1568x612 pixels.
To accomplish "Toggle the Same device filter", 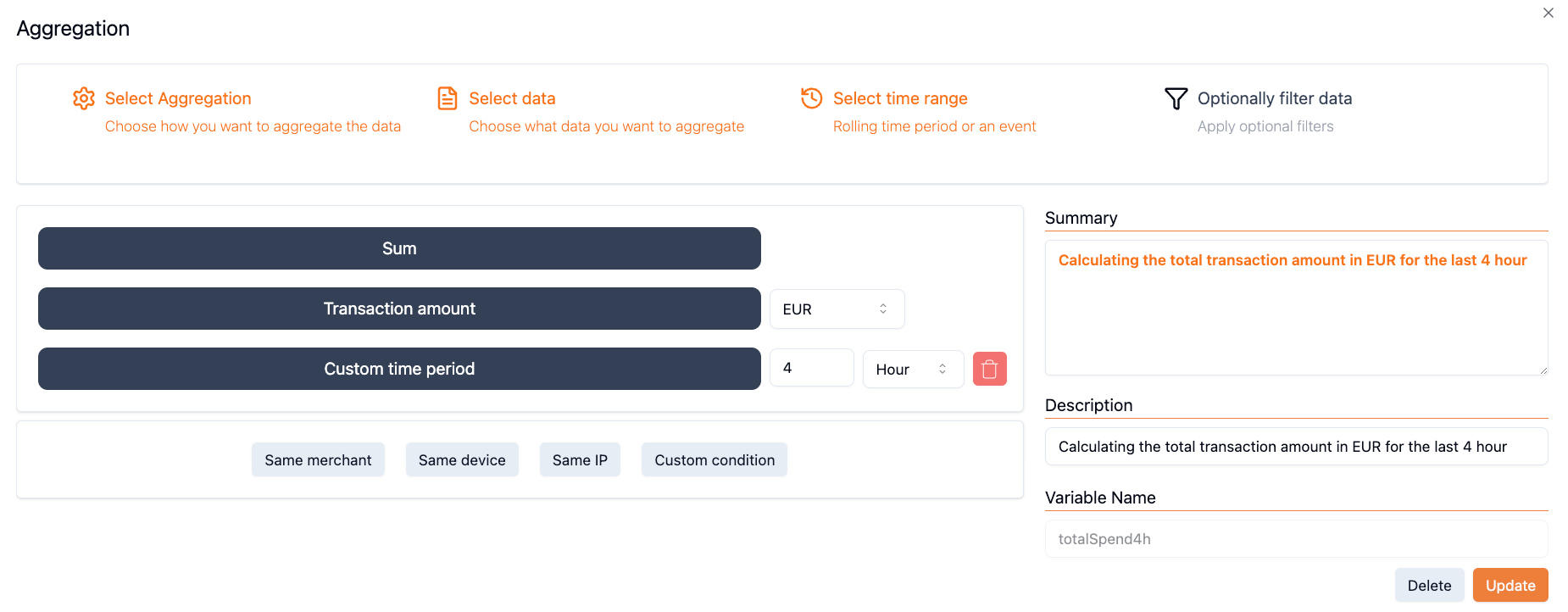I will 462,459.
